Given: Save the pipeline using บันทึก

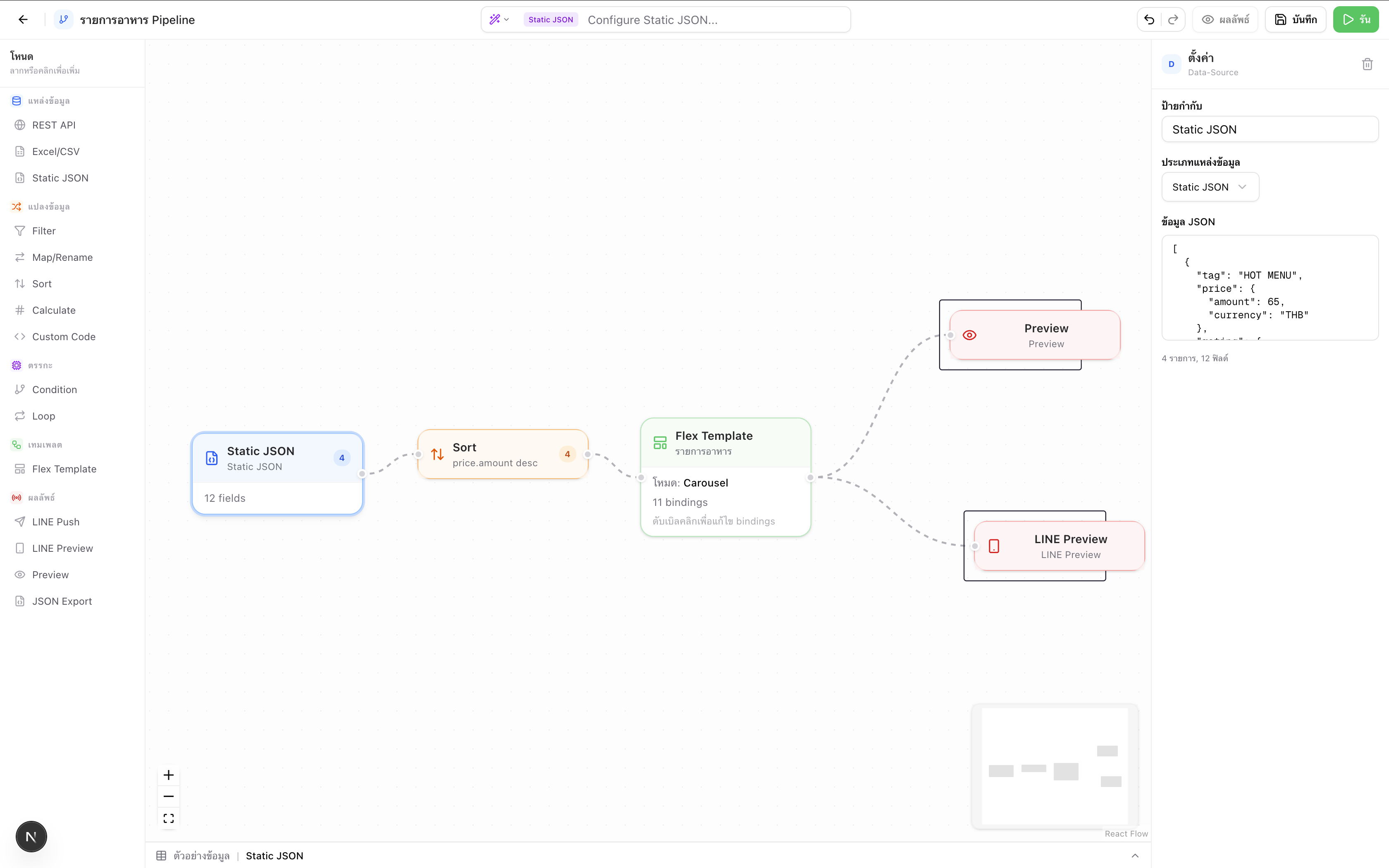Looking at the screenshot, I should pos(1295,19).
